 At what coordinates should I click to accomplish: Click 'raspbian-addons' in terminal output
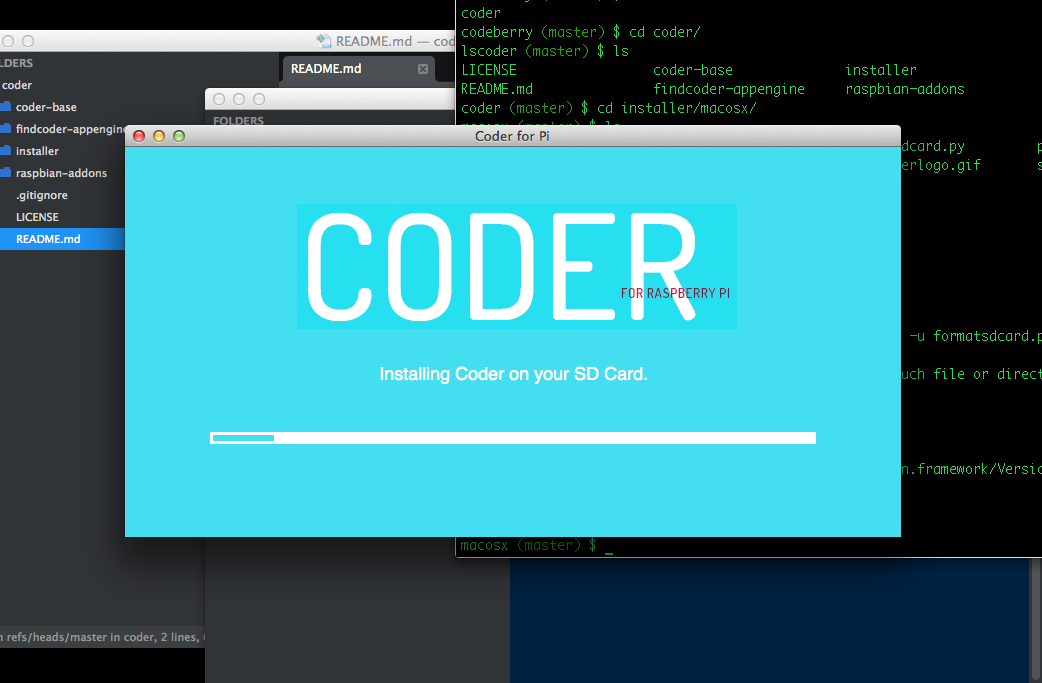click(904, 89)
